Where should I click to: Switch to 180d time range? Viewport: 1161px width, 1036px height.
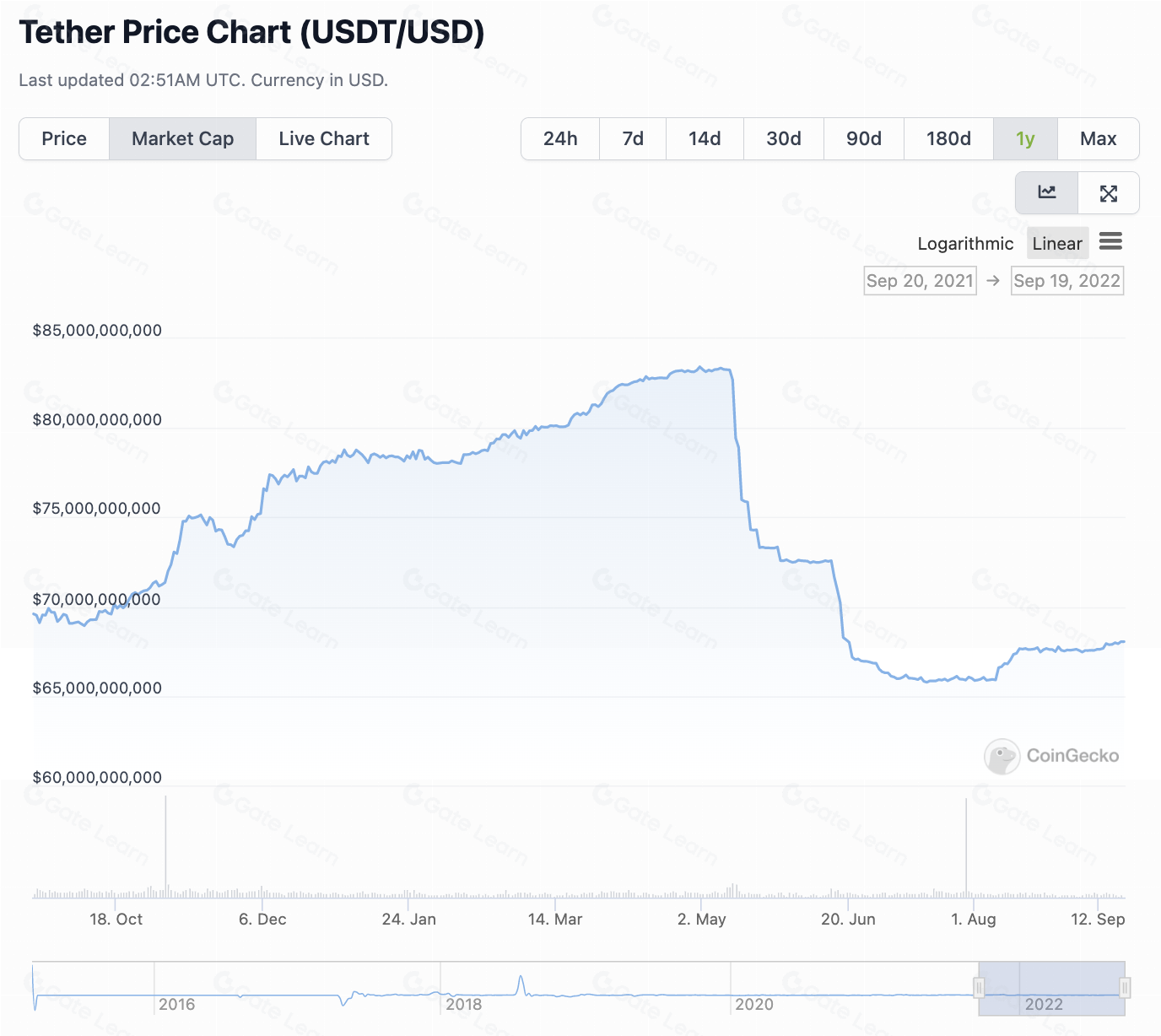pyautogui.click(x=948, y=139)
